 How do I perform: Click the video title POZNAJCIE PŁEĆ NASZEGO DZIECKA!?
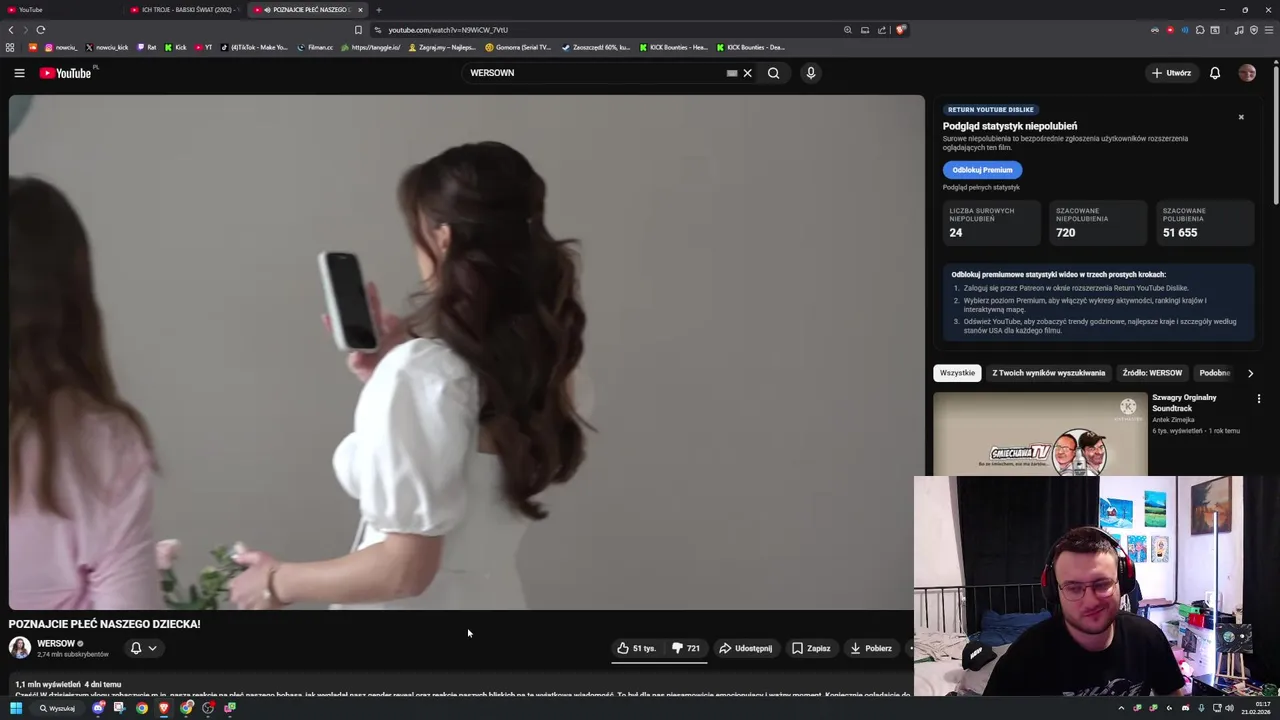[x=105, y=624]
